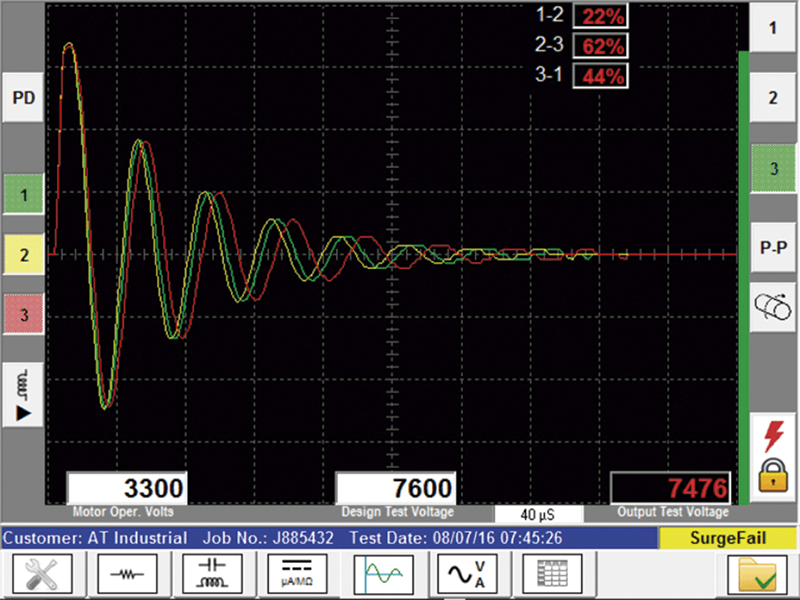Click the P-P button

click(772, 244)
